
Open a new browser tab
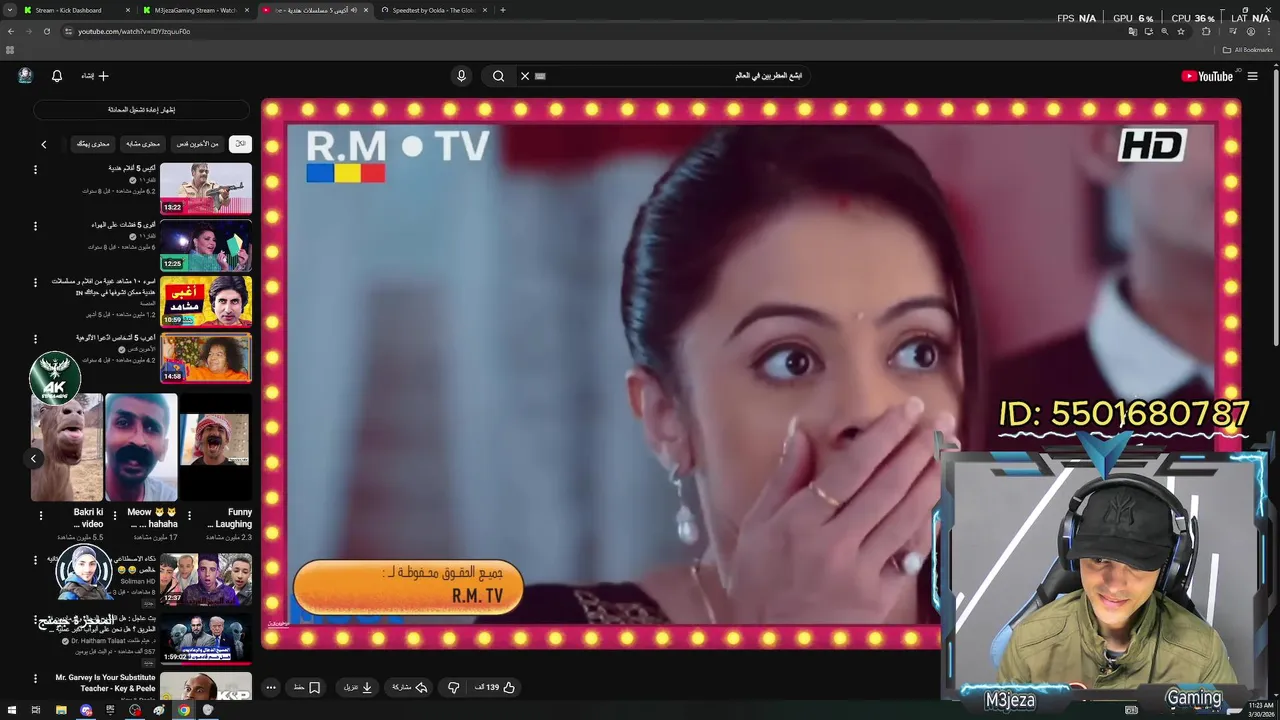tap(503, 10)
